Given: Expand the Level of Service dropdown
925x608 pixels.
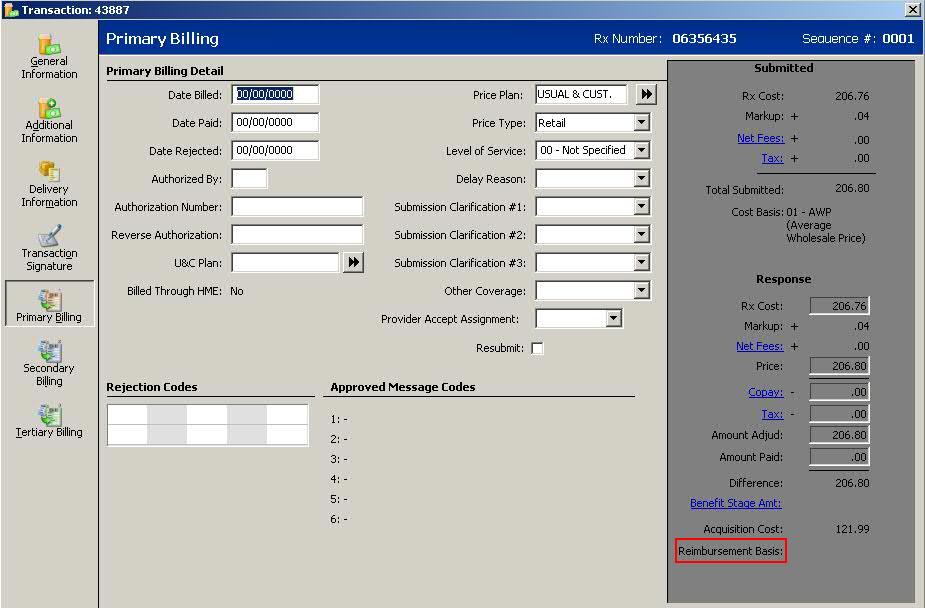Looking at the screenshot, I should coord(641,150).
